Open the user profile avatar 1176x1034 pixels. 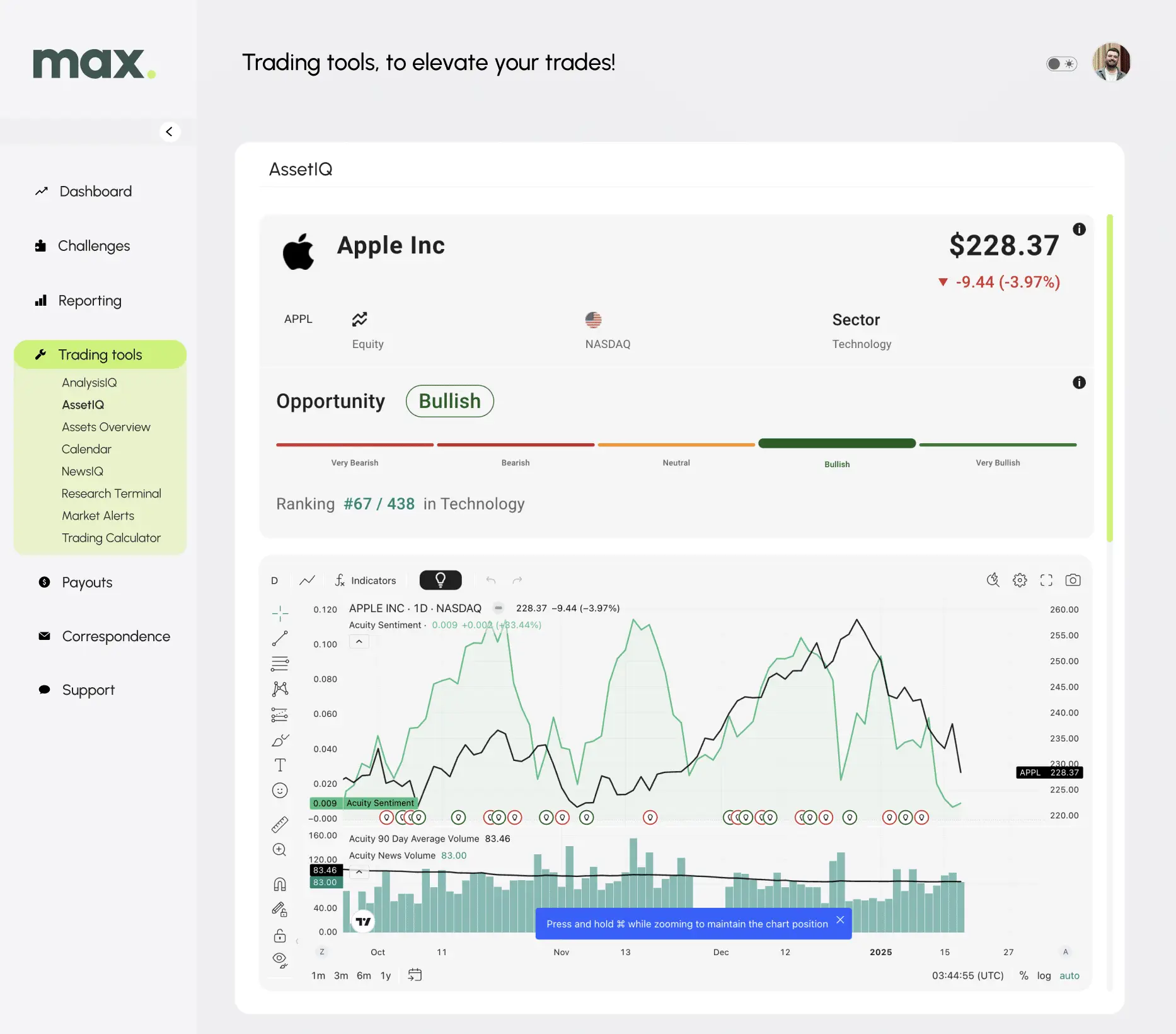click(x=1111, y=62)
